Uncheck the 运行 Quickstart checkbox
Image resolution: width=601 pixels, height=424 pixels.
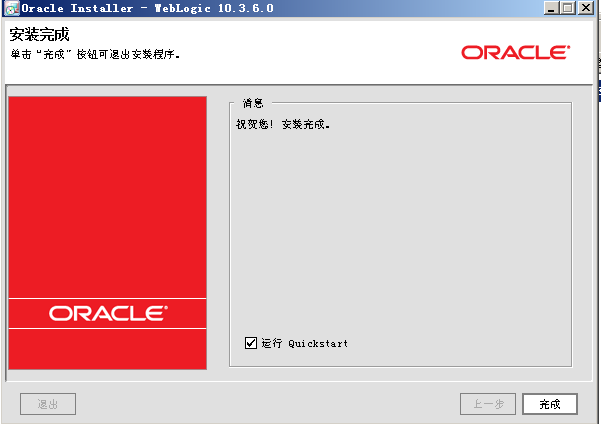pyautogui.click(x=251, y=343)
